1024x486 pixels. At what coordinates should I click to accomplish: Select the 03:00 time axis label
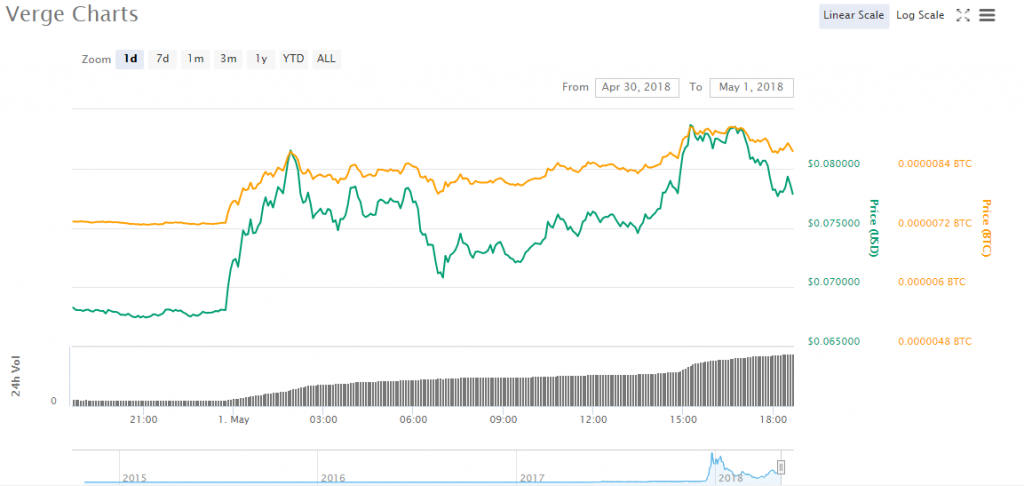(x=323, y=420)
